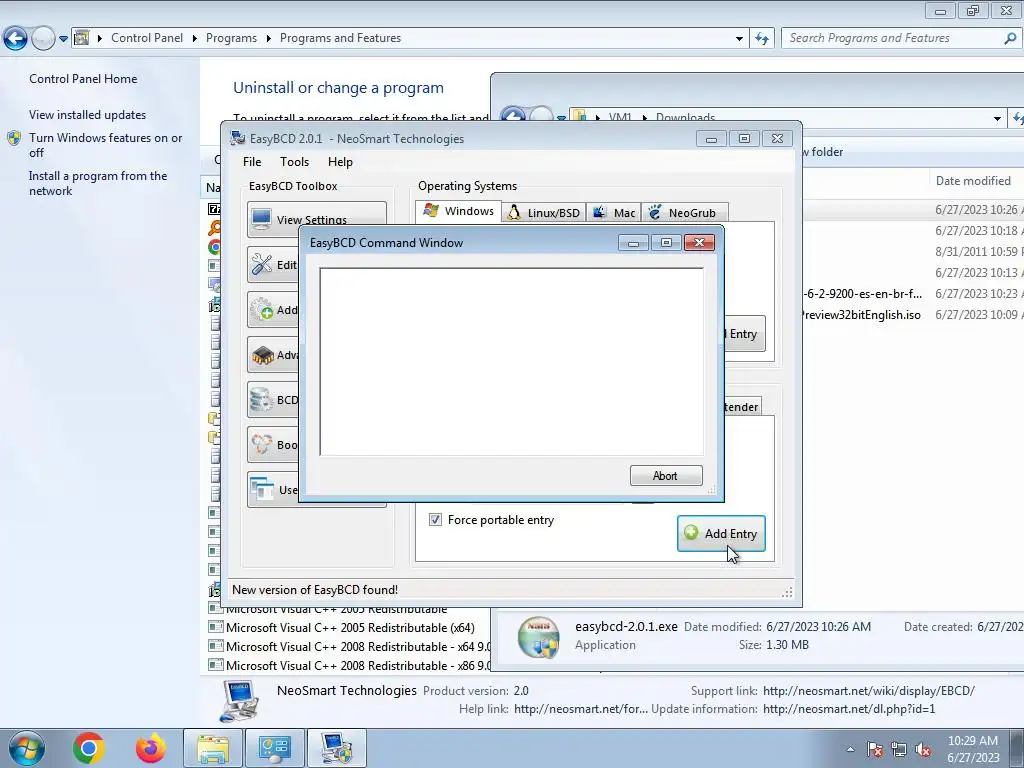Click the network icon in system tray
Screen dimensions: 1024x768
pyautogui.click(x=899, y=750)
